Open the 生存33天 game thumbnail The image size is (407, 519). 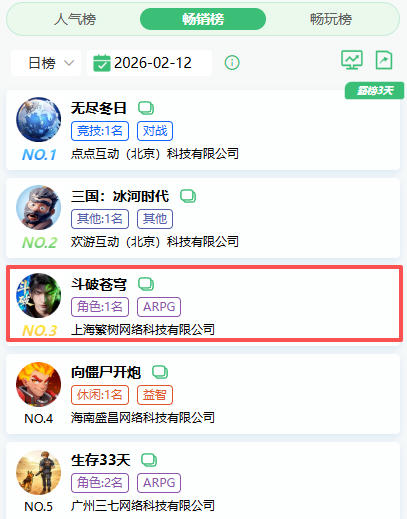pos(39,472)
